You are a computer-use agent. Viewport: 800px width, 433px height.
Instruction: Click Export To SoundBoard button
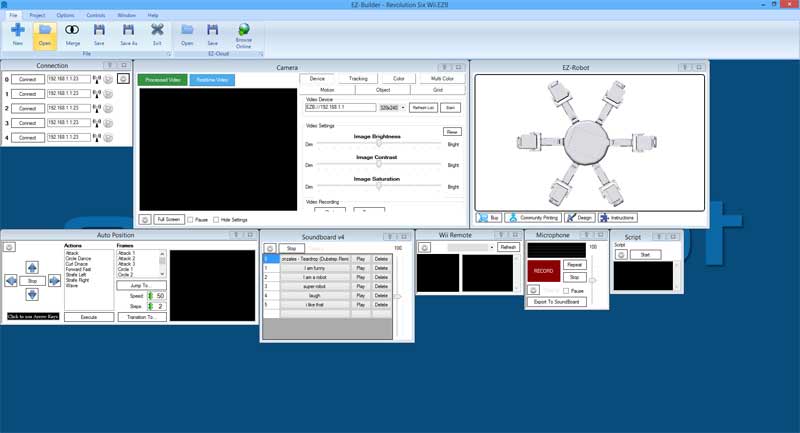[557, 302]
